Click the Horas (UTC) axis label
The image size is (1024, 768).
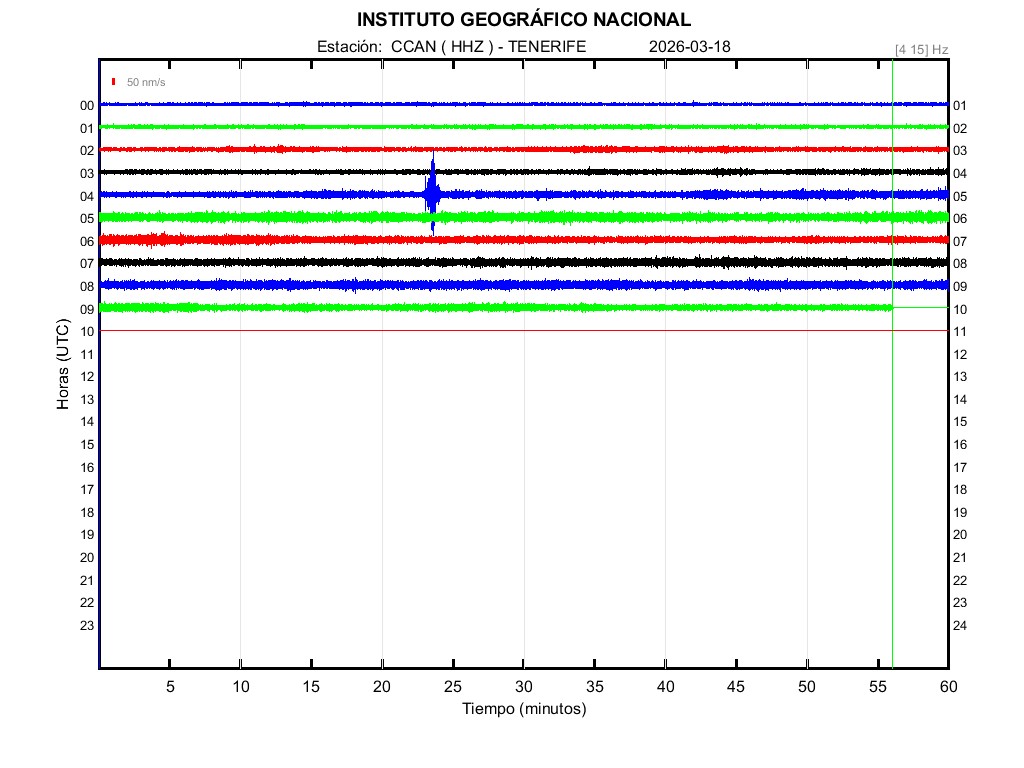[63, 366]
